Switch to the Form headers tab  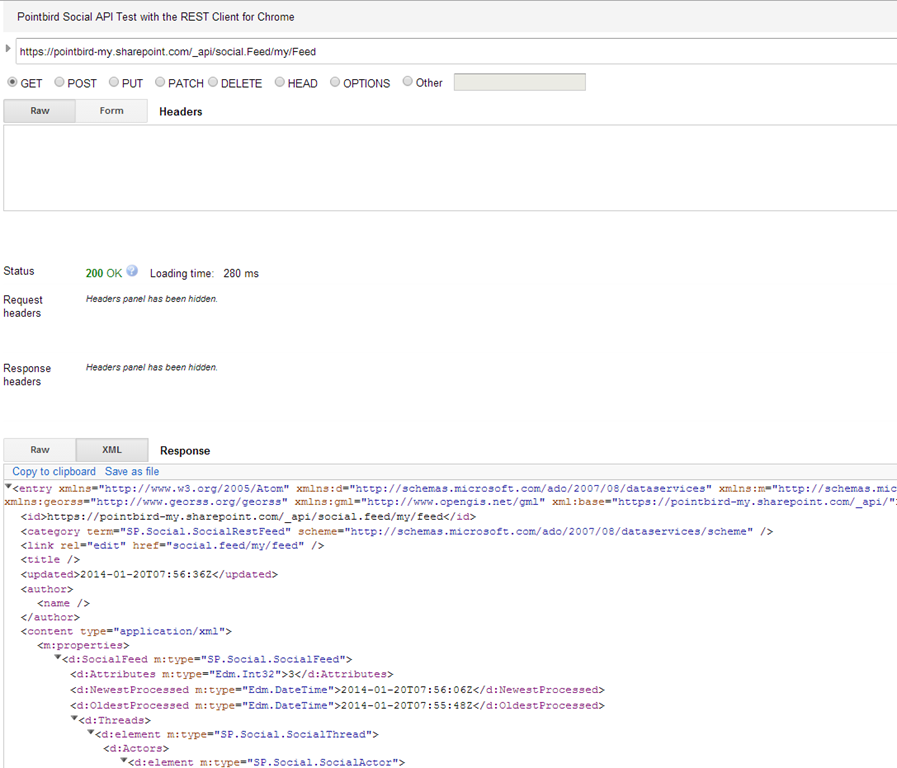pos(112,111)
